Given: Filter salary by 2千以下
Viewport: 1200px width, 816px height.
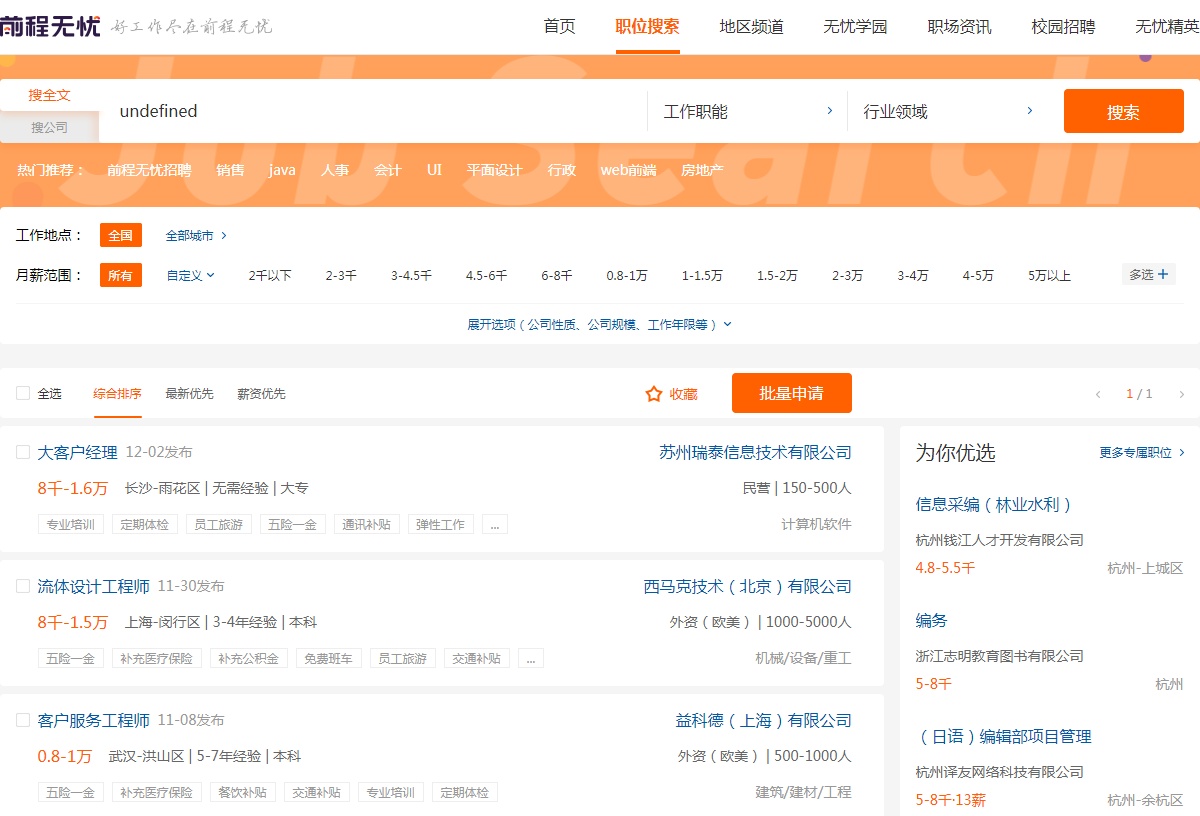Looking at the screenshot, I should coord(270,275).
